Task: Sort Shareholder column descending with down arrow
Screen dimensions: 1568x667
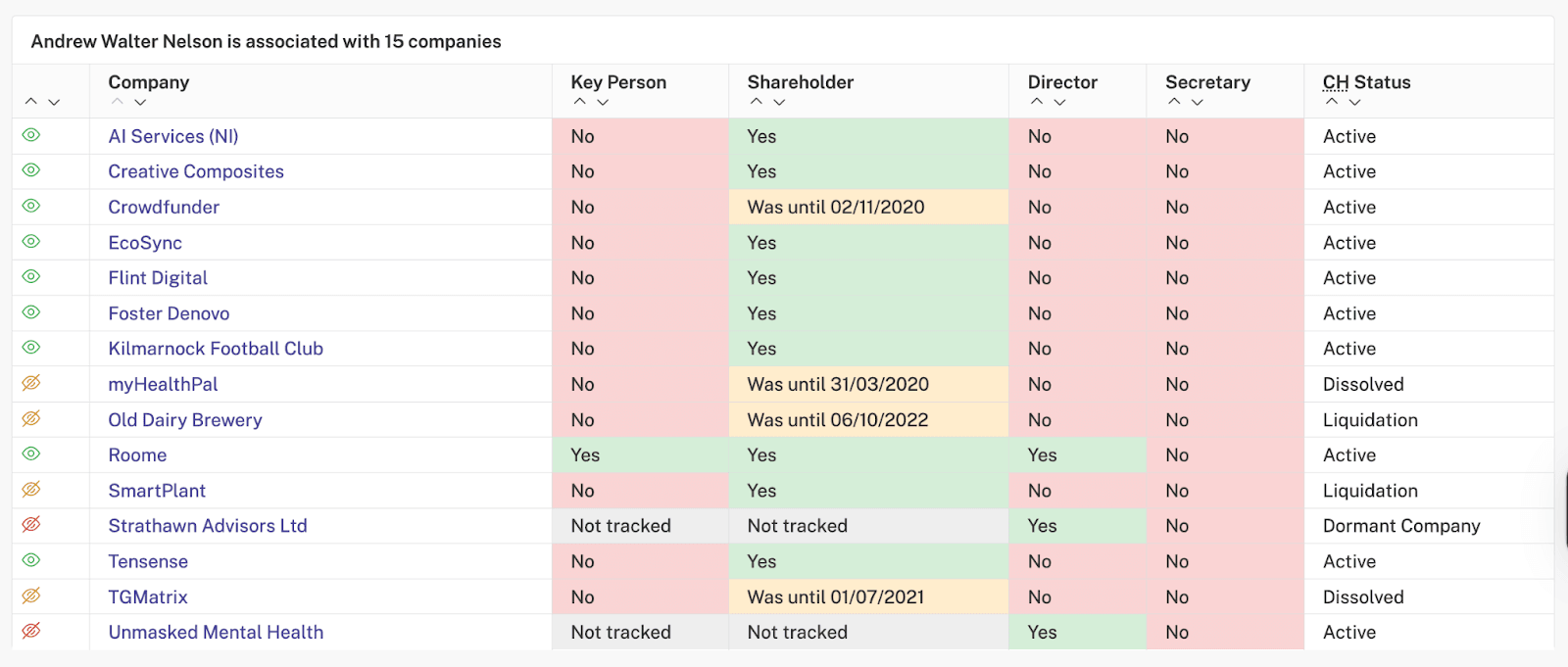Action: pos(779,102)
